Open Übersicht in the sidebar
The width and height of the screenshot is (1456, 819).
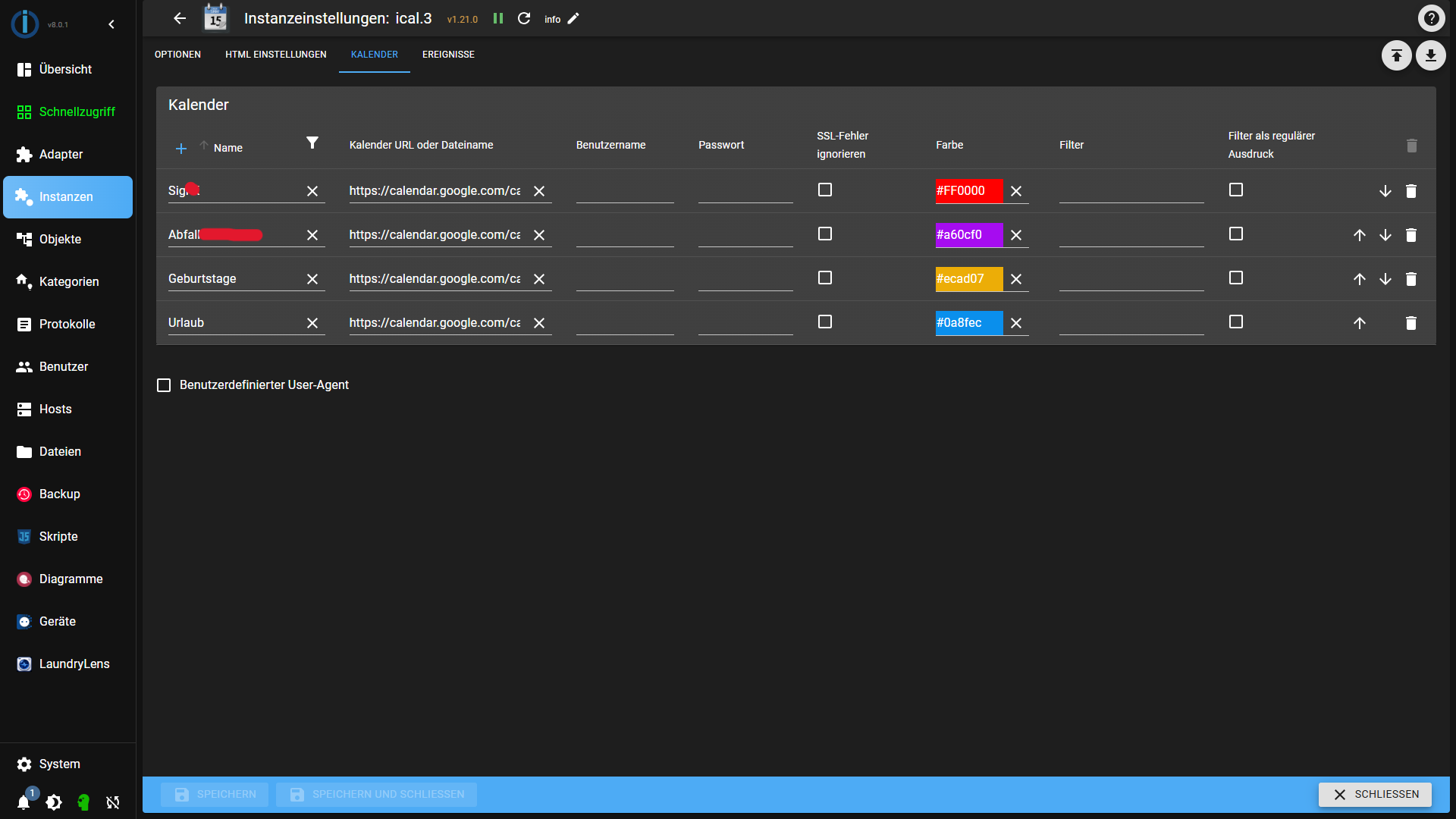coord(67,70)
